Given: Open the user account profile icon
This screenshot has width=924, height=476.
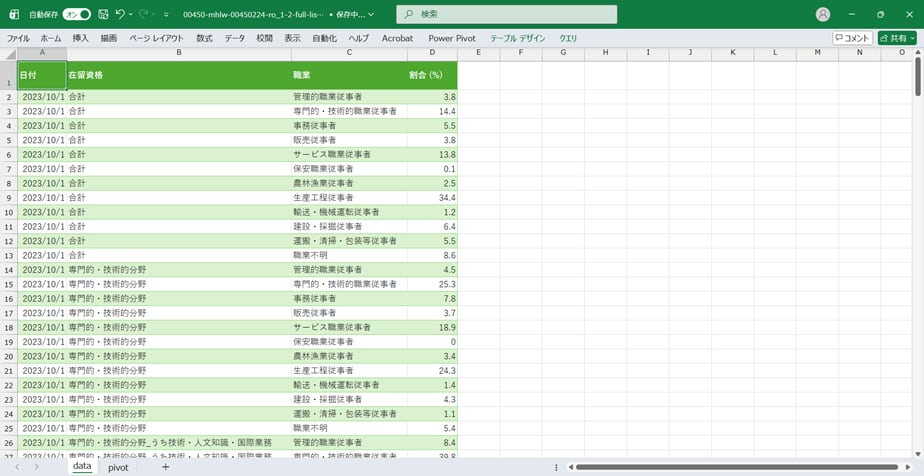Looking at the screenshot, I should click(x=823, y=15).
